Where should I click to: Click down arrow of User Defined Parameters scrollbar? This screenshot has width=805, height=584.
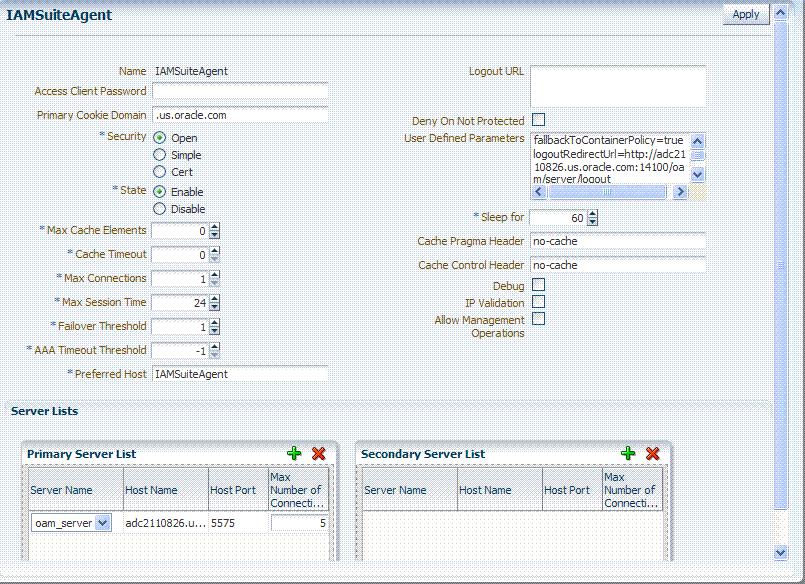coord(697,174)
